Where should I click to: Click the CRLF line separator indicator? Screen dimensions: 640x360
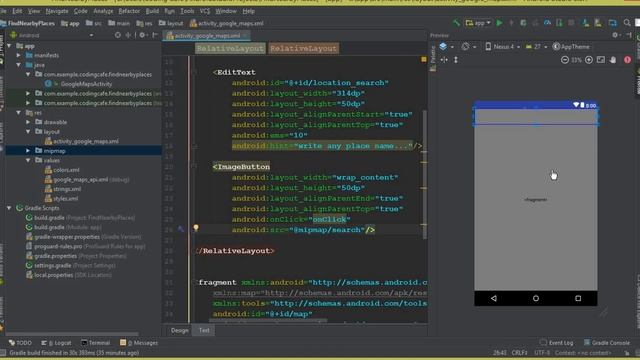(x=520, y=353)
